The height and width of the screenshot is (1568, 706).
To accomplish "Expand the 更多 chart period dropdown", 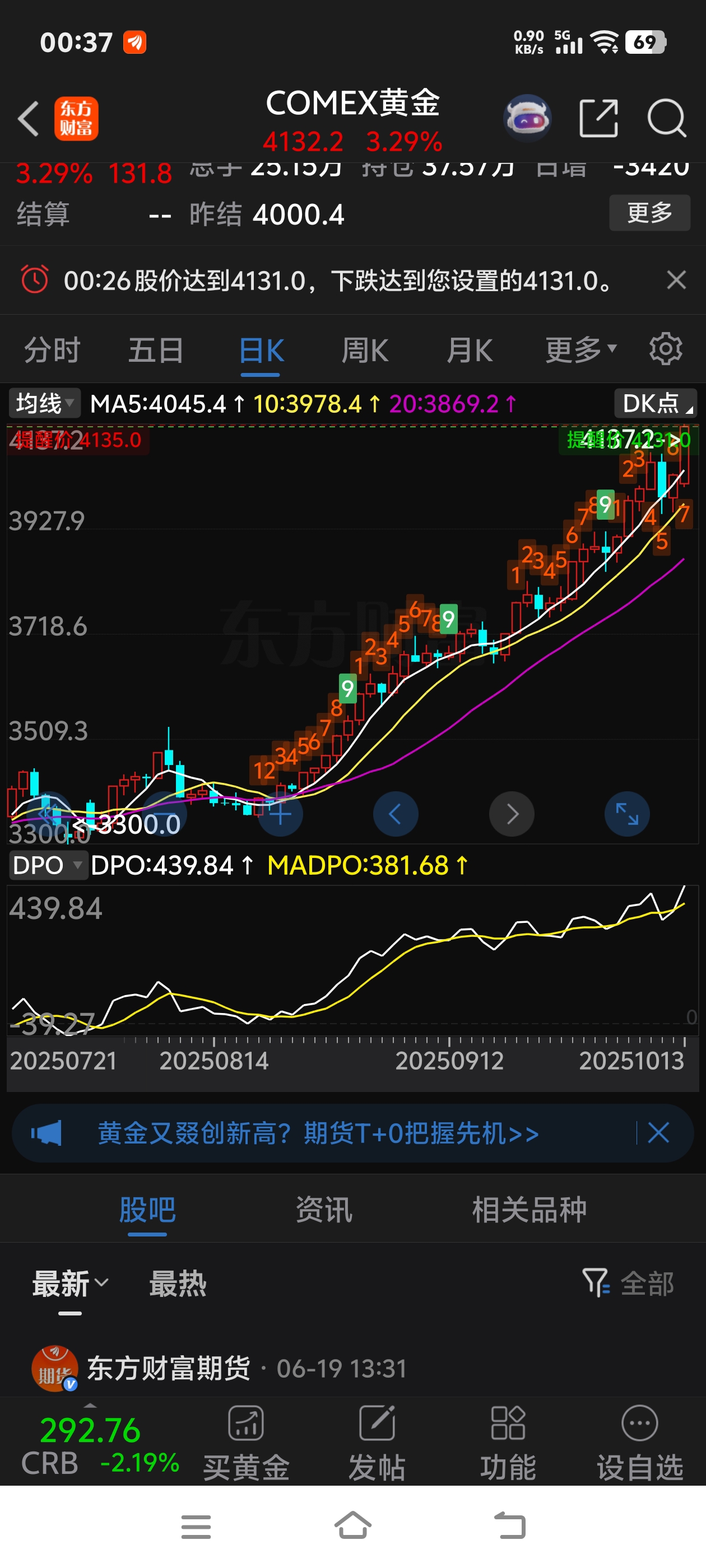I will 580,350.
